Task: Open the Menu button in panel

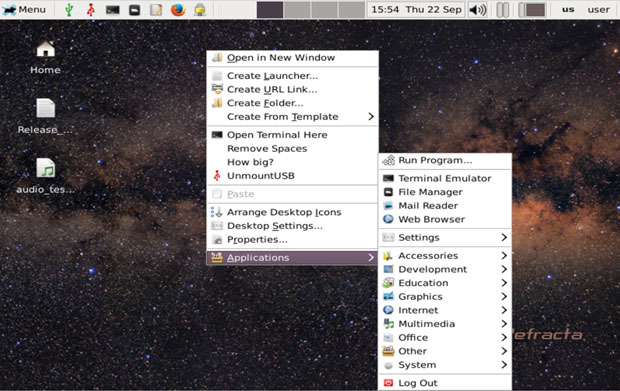Action: (25, 9)
